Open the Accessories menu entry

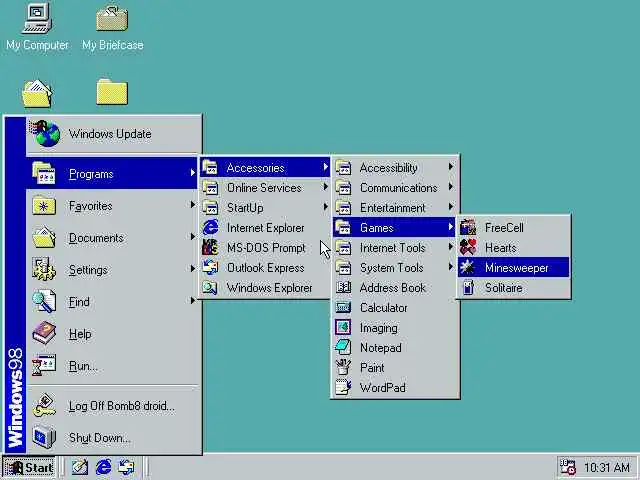265,167
